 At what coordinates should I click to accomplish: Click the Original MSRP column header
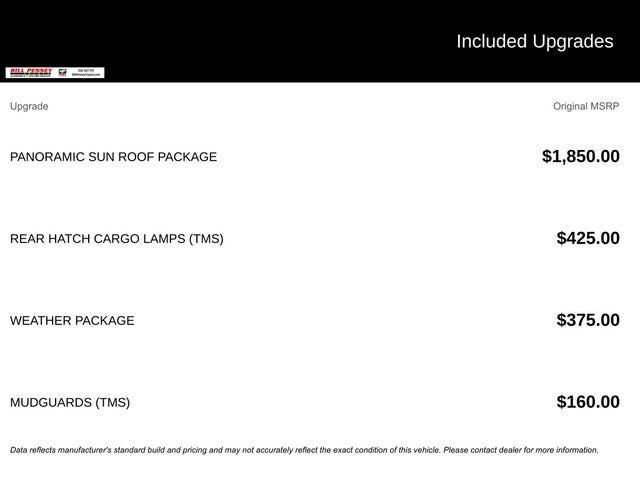click(x=586, y=106)
